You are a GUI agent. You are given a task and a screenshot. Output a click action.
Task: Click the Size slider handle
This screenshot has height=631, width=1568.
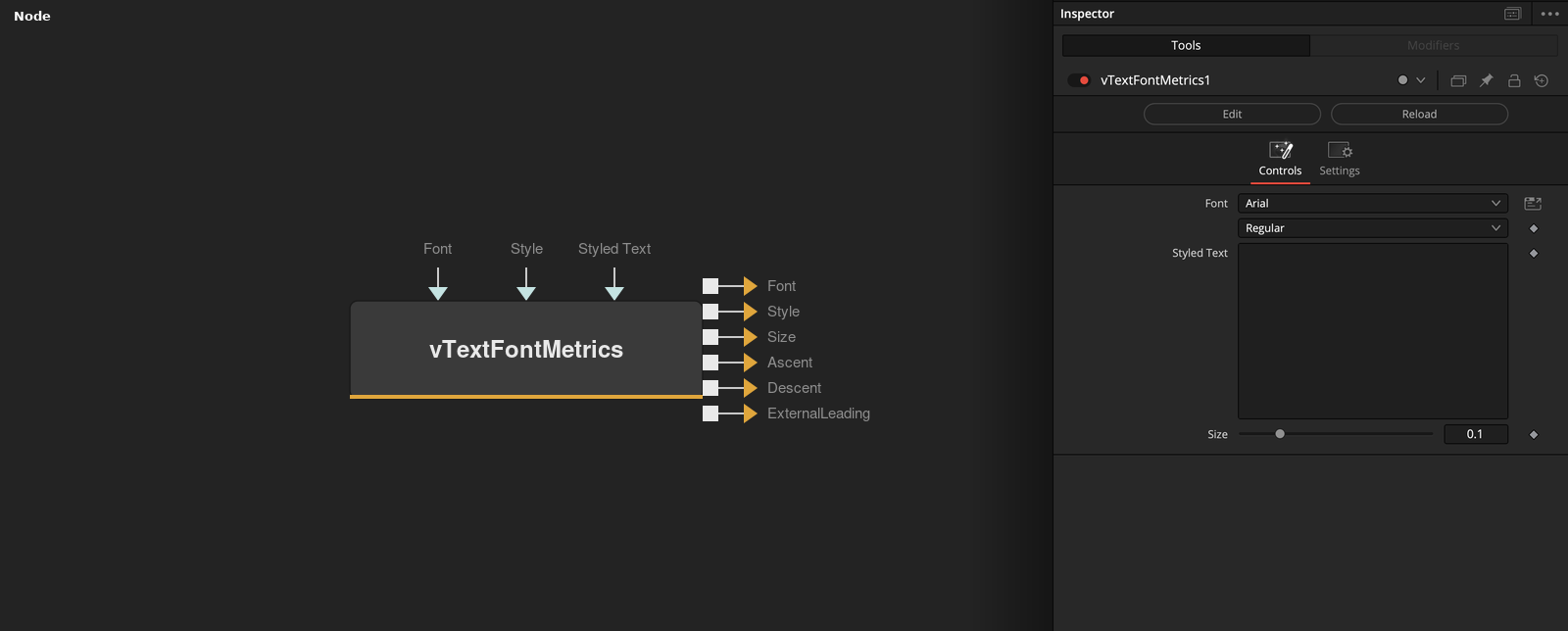point(1280,434)
